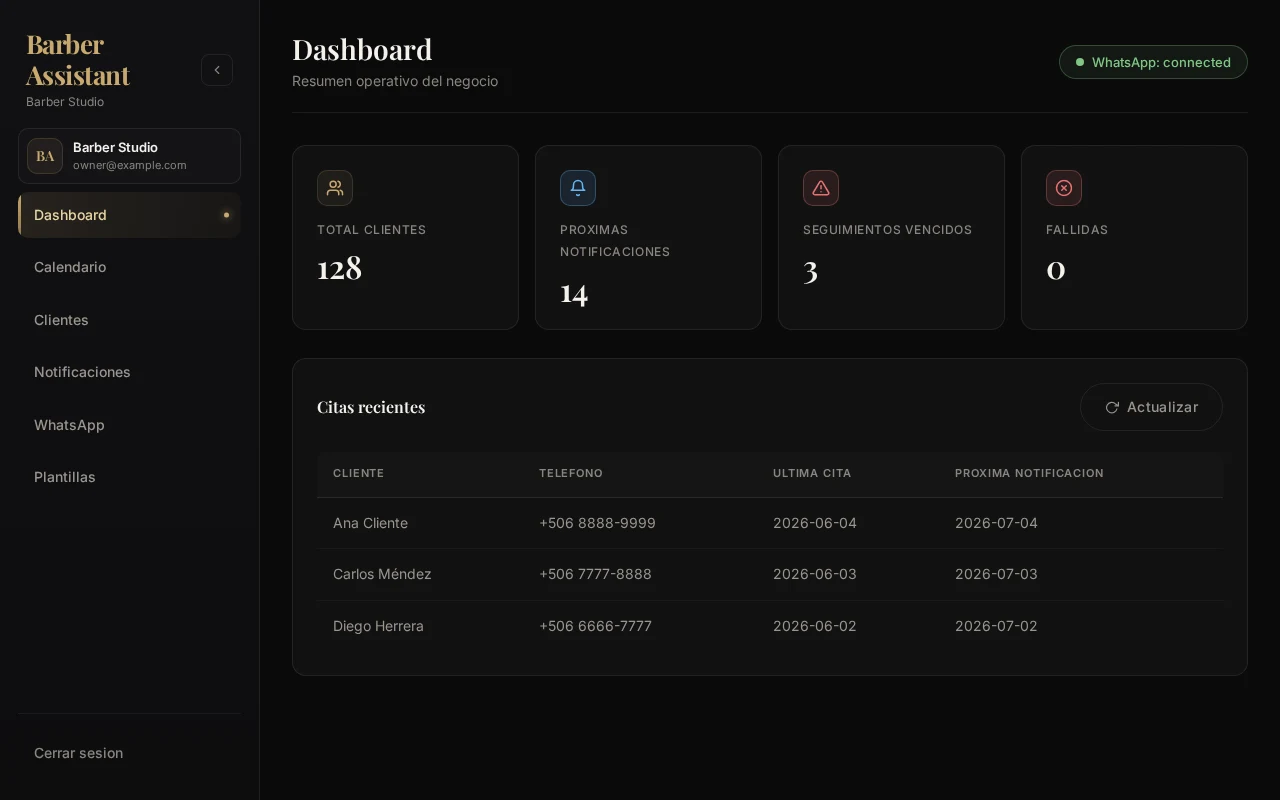Open the Dashboard menu item
The height and width of the screenshot is (800, 1280).
pyautogui.click(x=129, y=215)
